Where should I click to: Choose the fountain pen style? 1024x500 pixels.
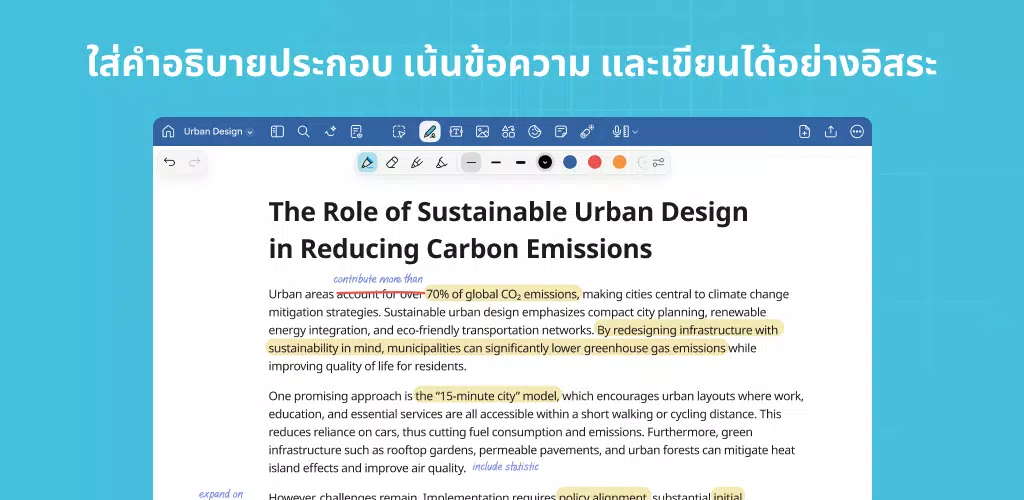tap(368, 163)
